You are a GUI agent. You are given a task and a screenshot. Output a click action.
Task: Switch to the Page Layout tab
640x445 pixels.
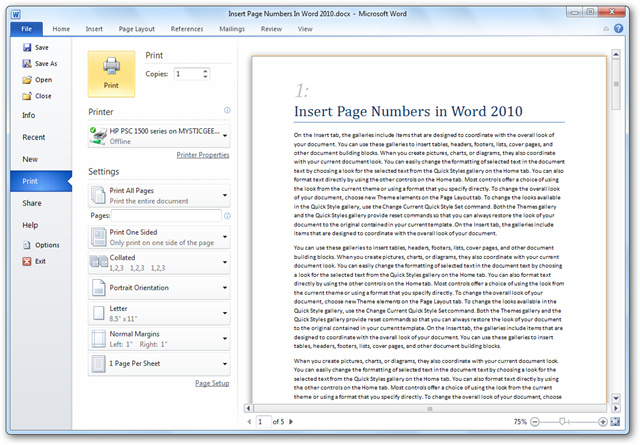click(x=137, y=29)
